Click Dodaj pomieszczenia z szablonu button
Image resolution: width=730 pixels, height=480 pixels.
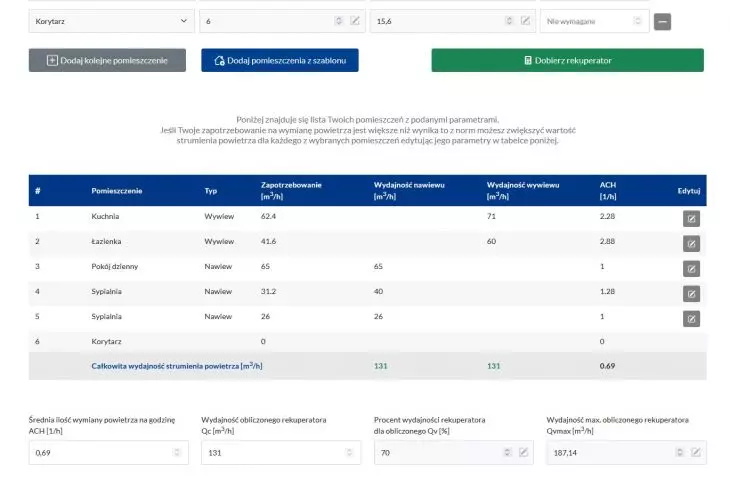(x=280, y=61)
